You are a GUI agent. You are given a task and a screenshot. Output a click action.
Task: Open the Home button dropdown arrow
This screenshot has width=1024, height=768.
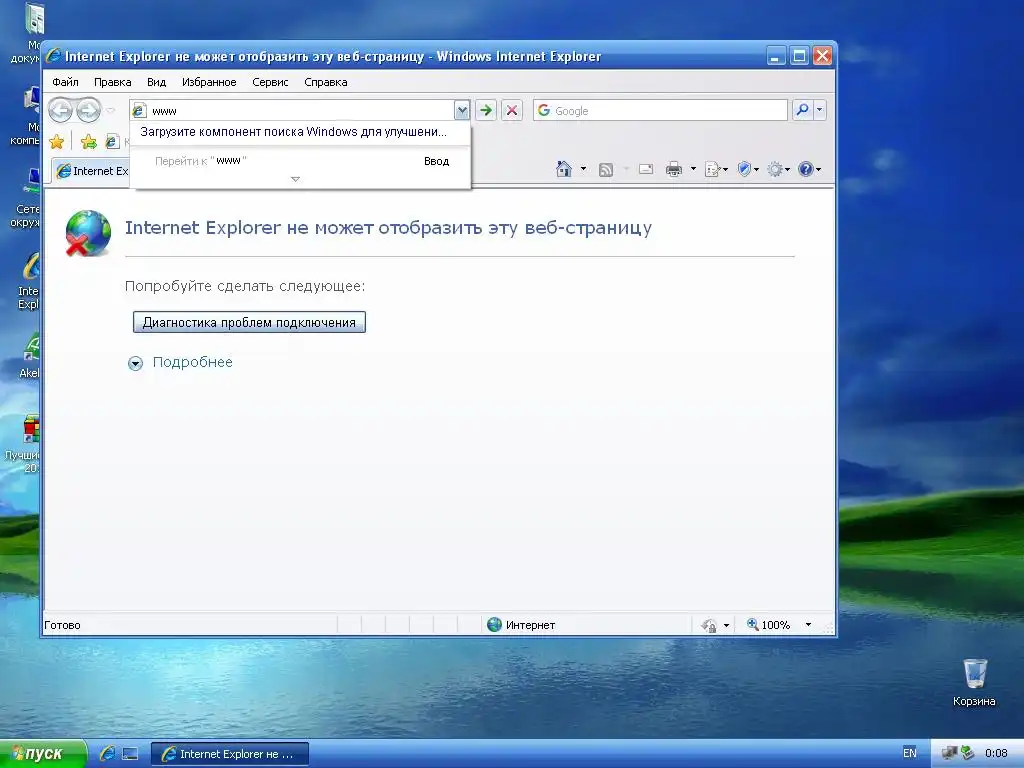[x=583, y=169]
